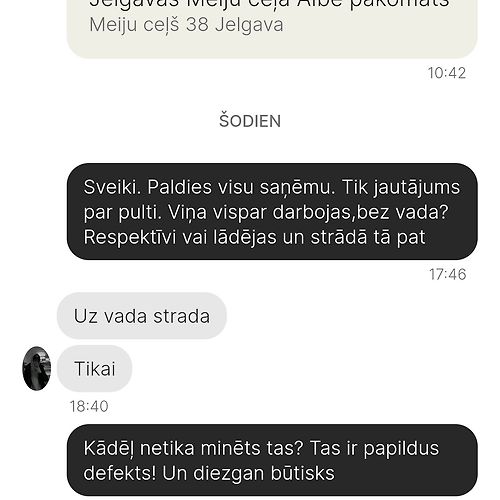Open the sender's round profile avatar

point(37,368)
